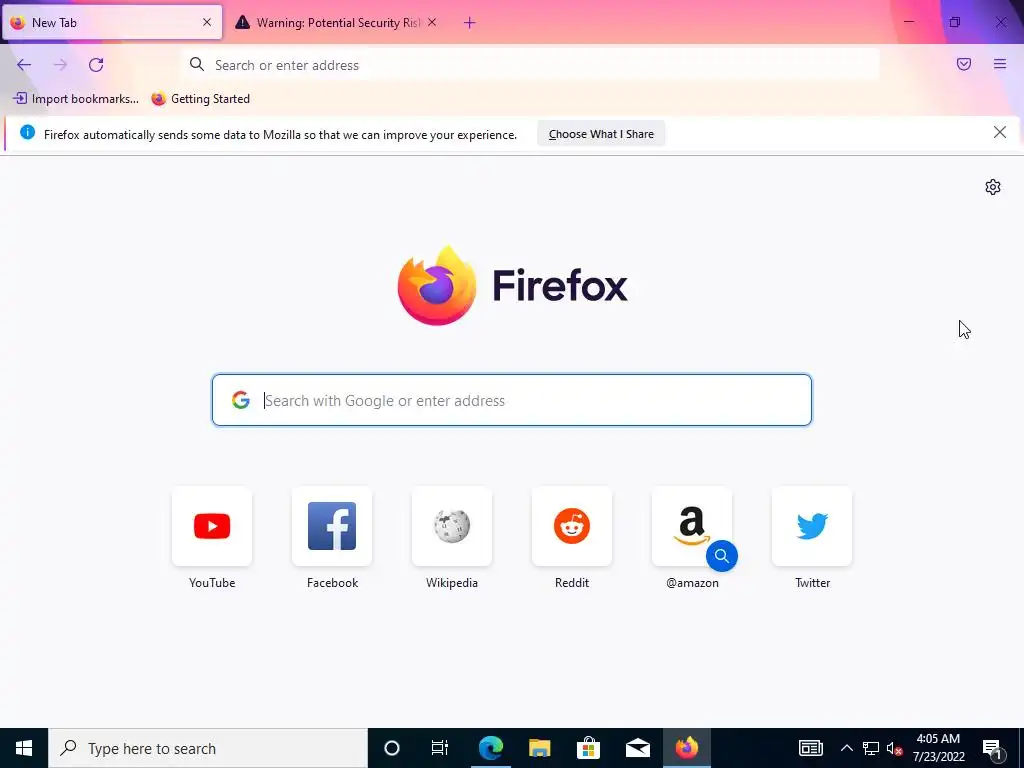Open the clock showing 4:05 AM
Viewport: 1024px width, 768px height.
point(938,748)
